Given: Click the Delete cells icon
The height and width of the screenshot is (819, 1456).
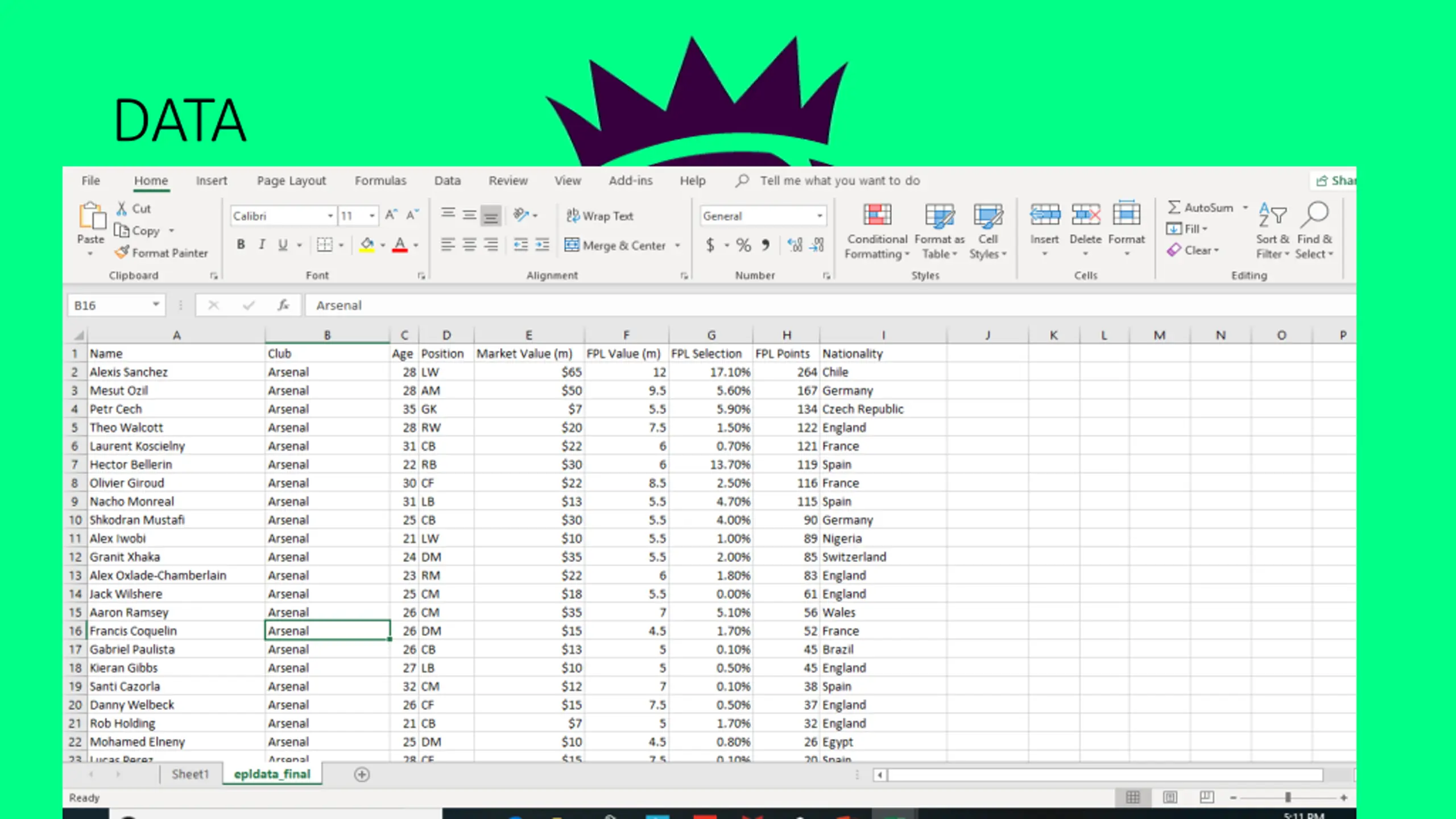Looking at the screenshot, I should click(1085, 216).
